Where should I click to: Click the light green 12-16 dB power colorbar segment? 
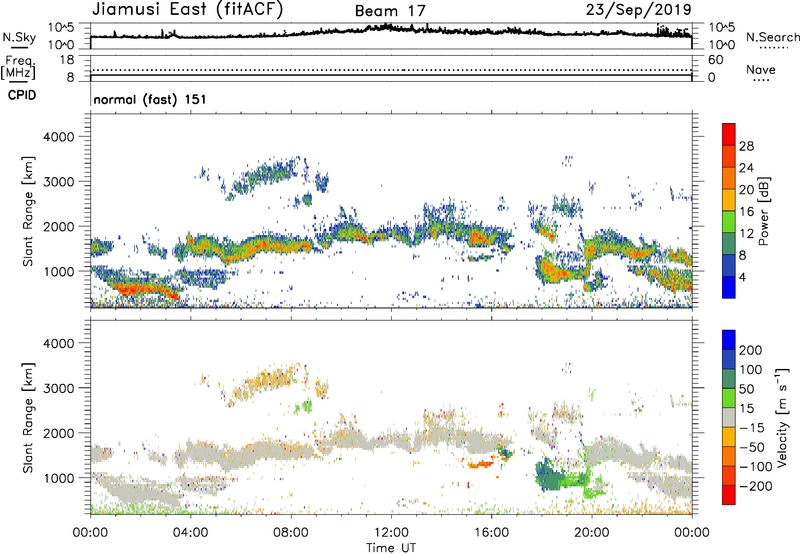pos(729,222)
